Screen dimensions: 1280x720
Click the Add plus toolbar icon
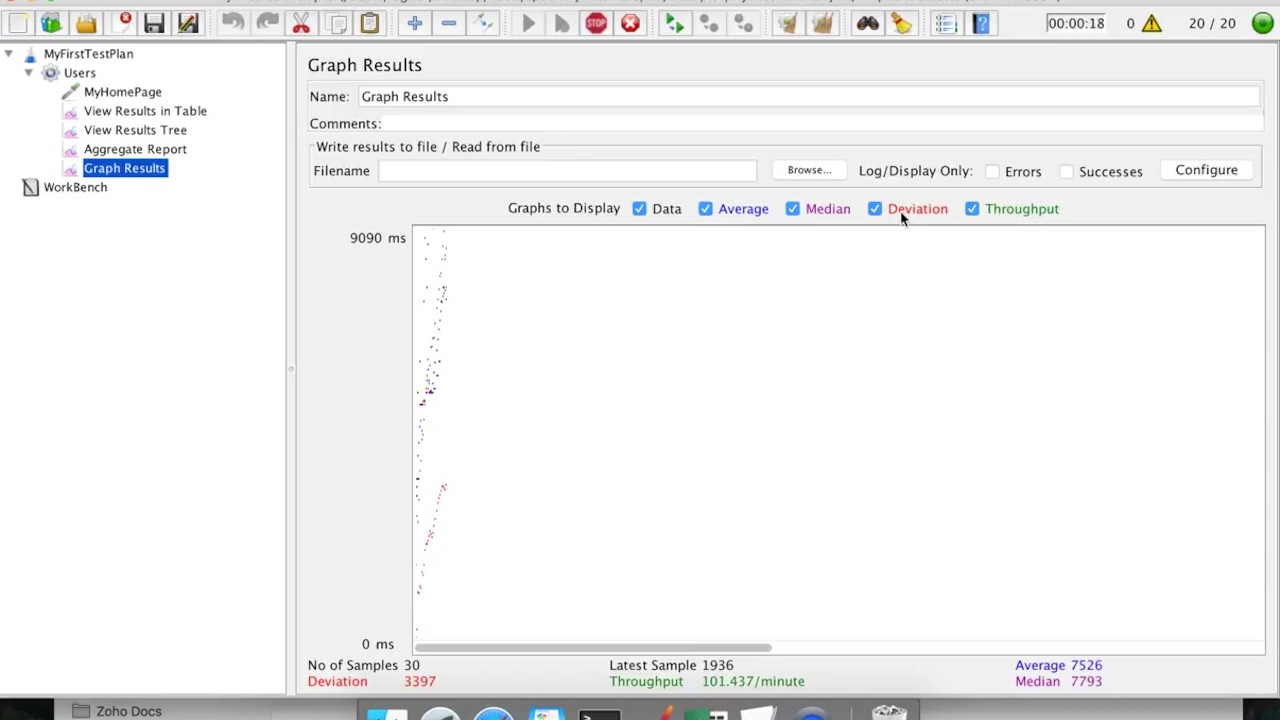point(414,23)
